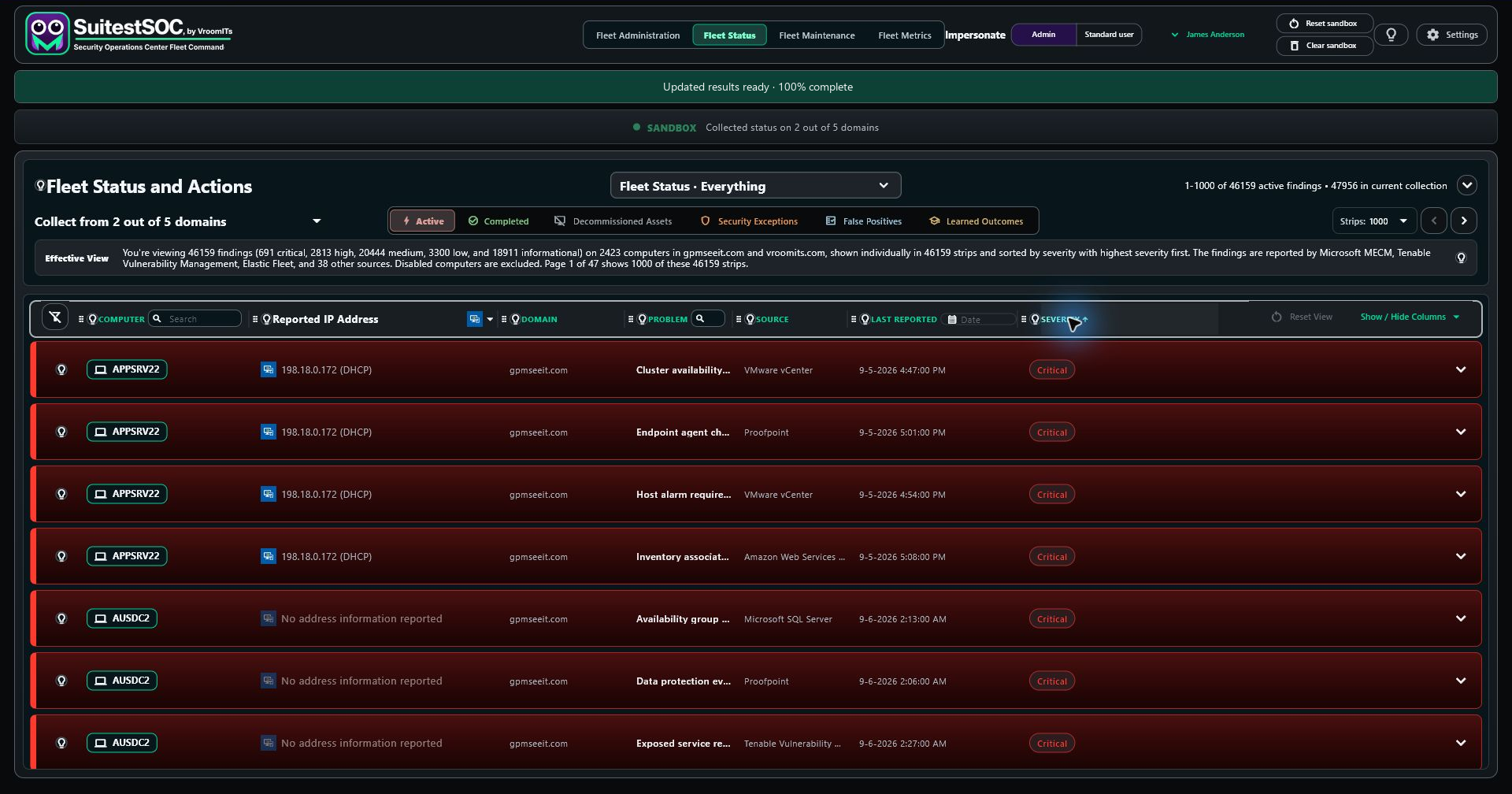Show Active findings filter
The image size is (1512, 794).
click(423, 221)
